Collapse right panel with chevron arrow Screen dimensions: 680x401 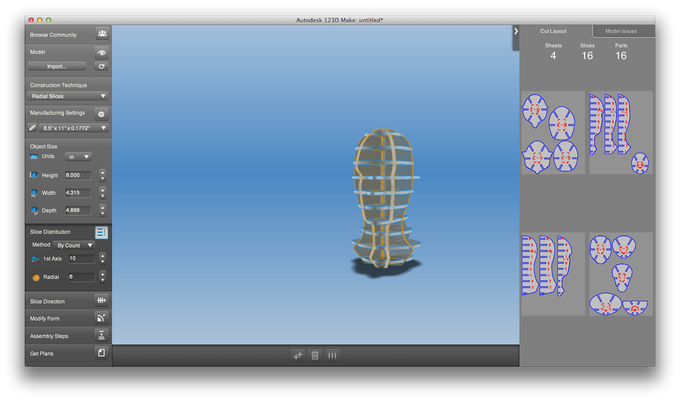click(x=516, y=31)
